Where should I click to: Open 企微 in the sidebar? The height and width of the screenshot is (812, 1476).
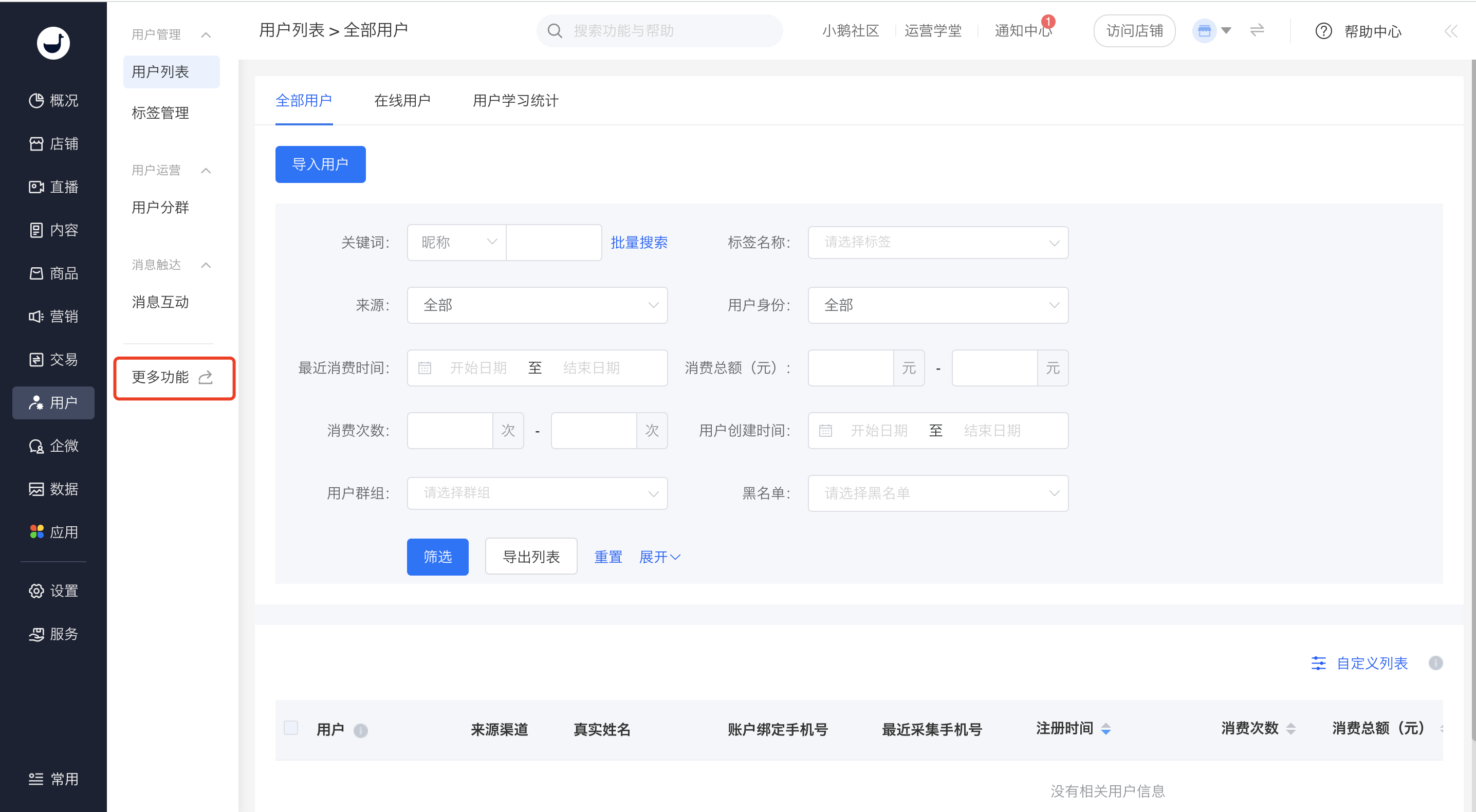click(x=53, y=446)
